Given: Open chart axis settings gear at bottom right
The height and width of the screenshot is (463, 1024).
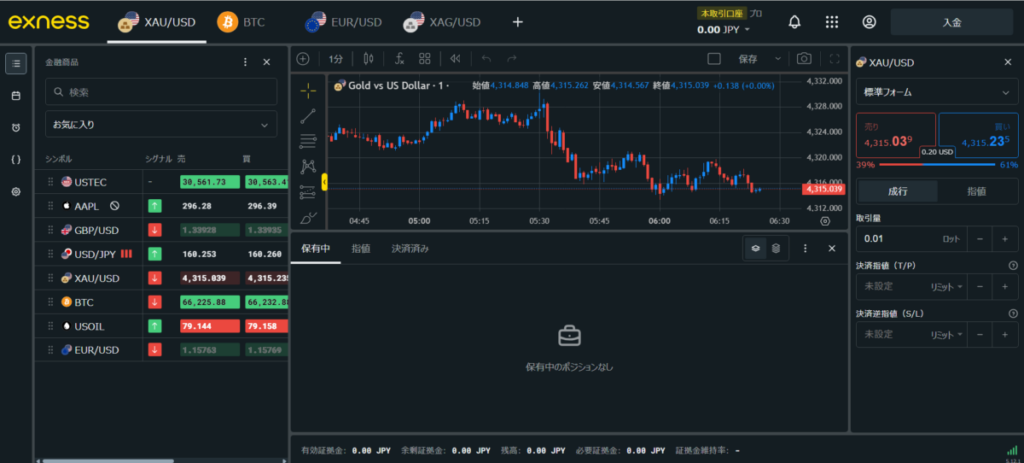Looking at the screenshot, I should (x=825, y=221).
